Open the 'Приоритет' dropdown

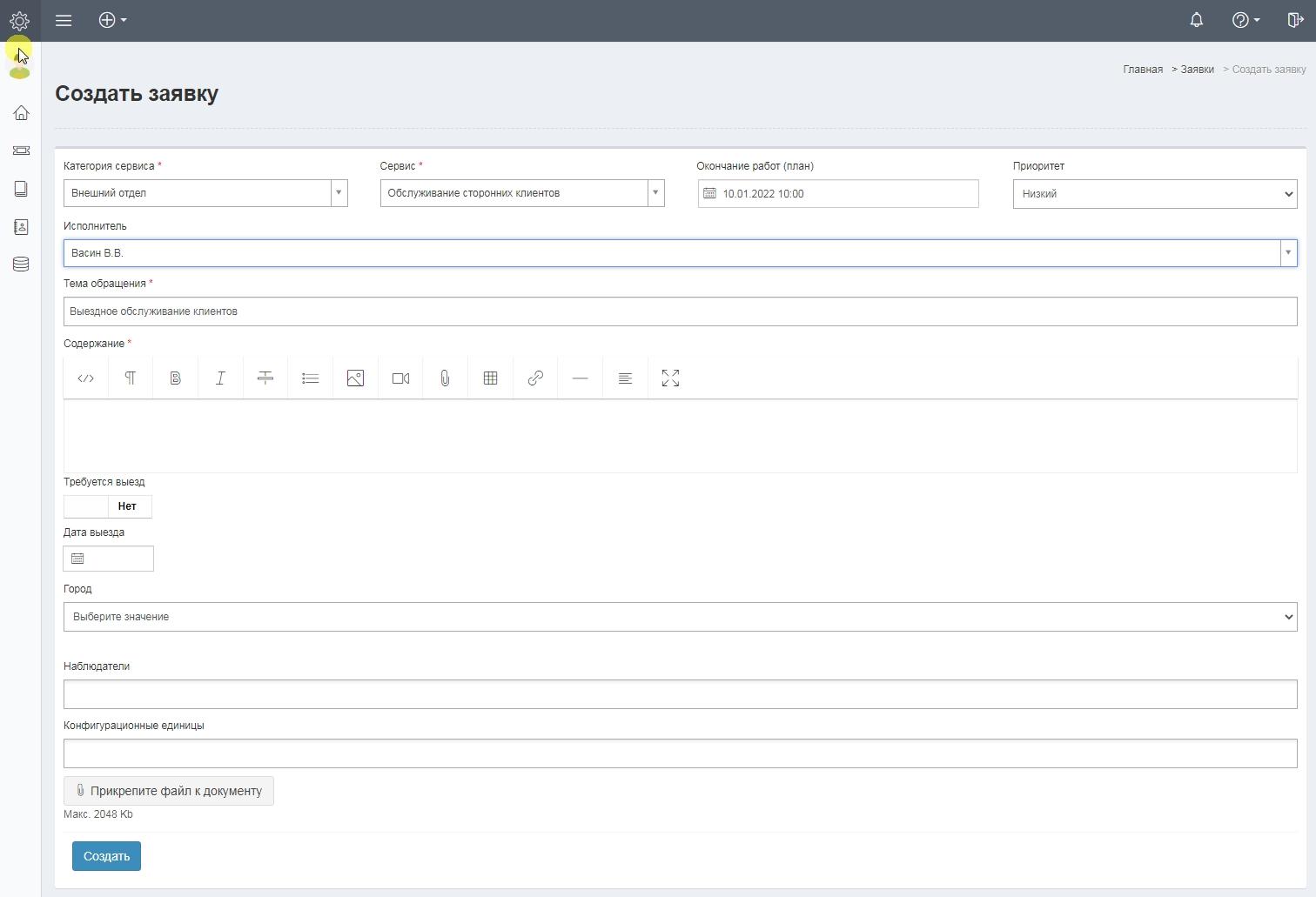[x=1154, y=194]
